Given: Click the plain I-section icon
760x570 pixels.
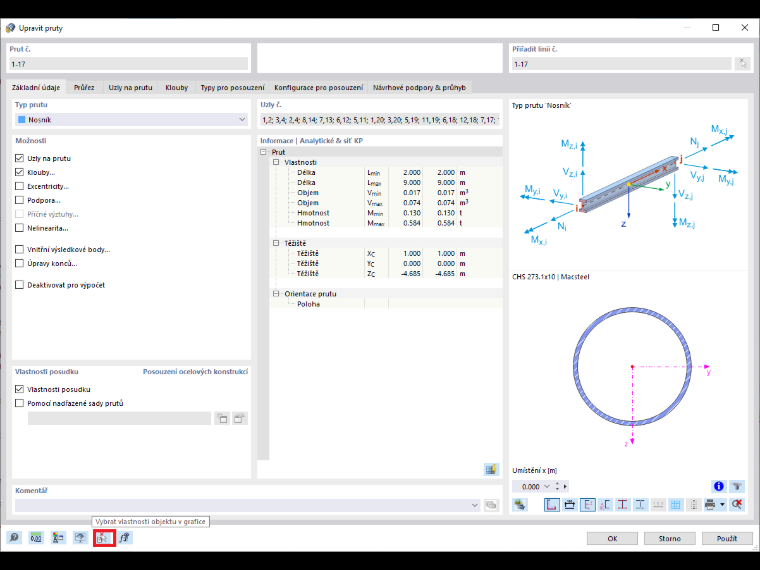Looking at the screenshot, I should pyautogui.click(x=640, y=505).
